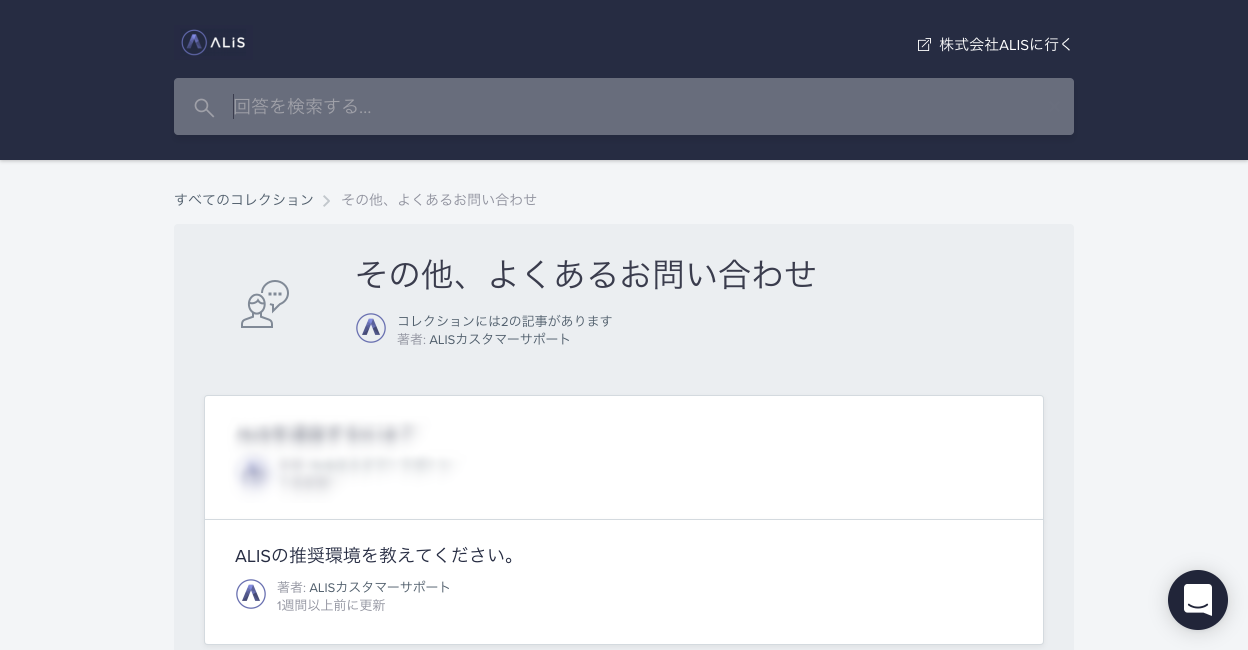The image size is (1248, 650).
Task: Open the blurred first article title
Action: (325, 435)
